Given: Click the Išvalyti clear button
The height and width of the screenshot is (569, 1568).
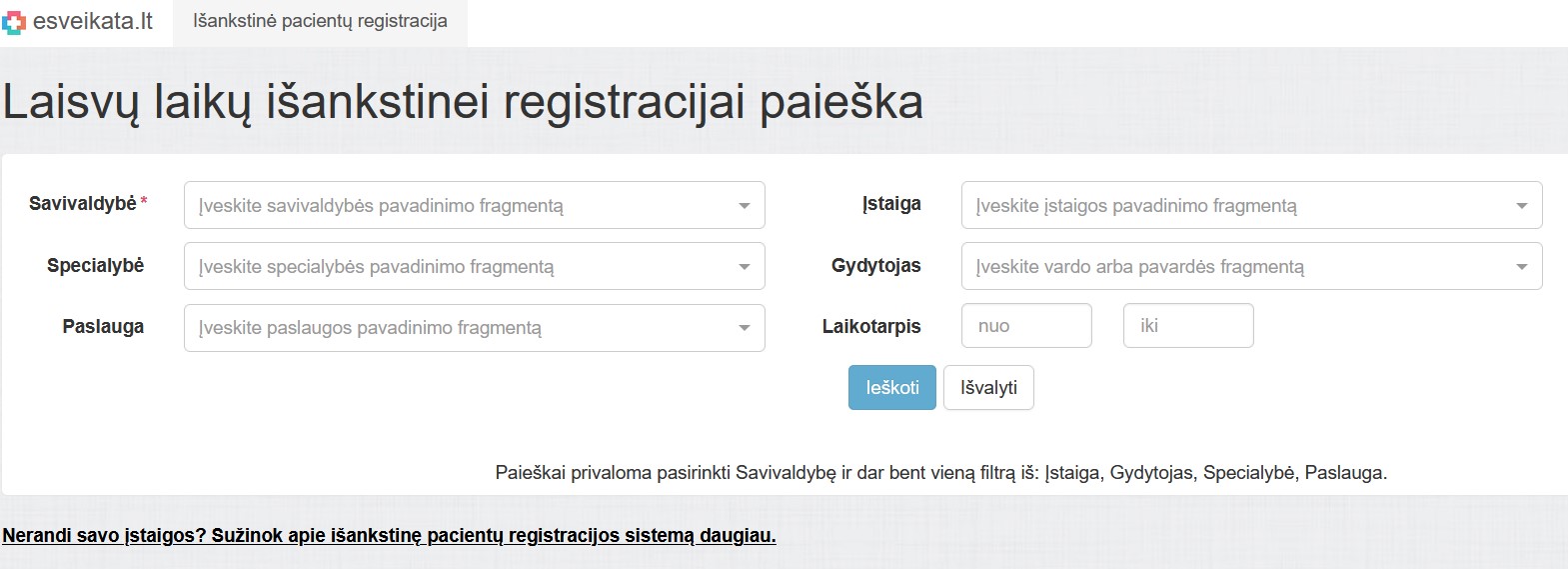Looking at the screenshot, I should pos(988,387).
